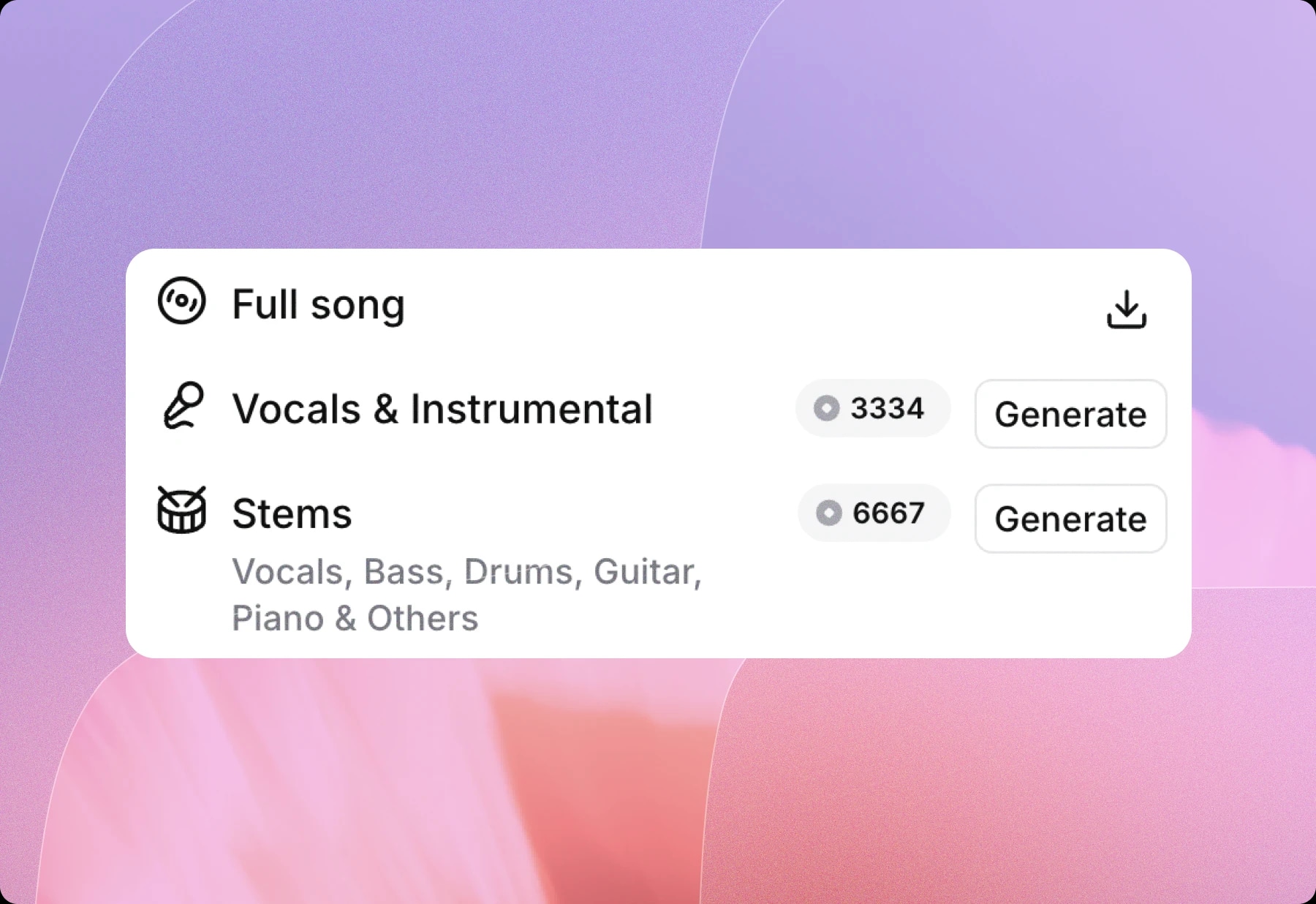Image resolution: width=1316 pixels, height=904 pixels.
Task: Select the Vocals & Instrumental microphone icon
Action: click(183, 408)
